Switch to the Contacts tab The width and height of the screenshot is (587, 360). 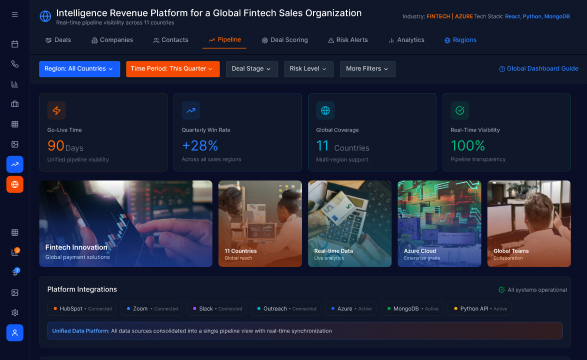tap(171, 40)
